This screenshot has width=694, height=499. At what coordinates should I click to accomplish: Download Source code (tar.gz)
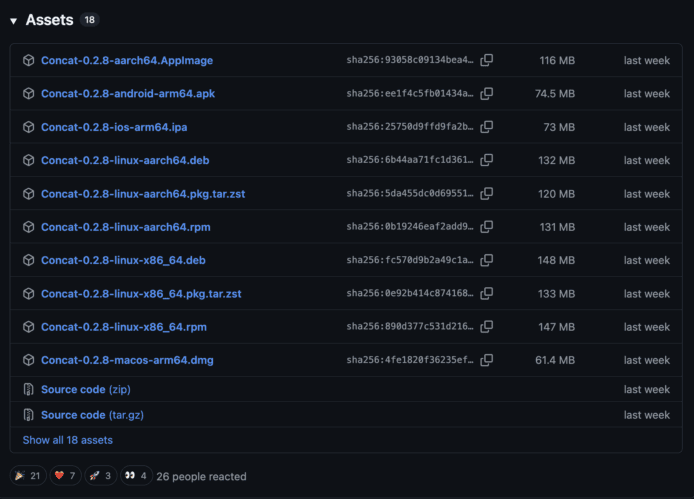click(x=93, y=415)
